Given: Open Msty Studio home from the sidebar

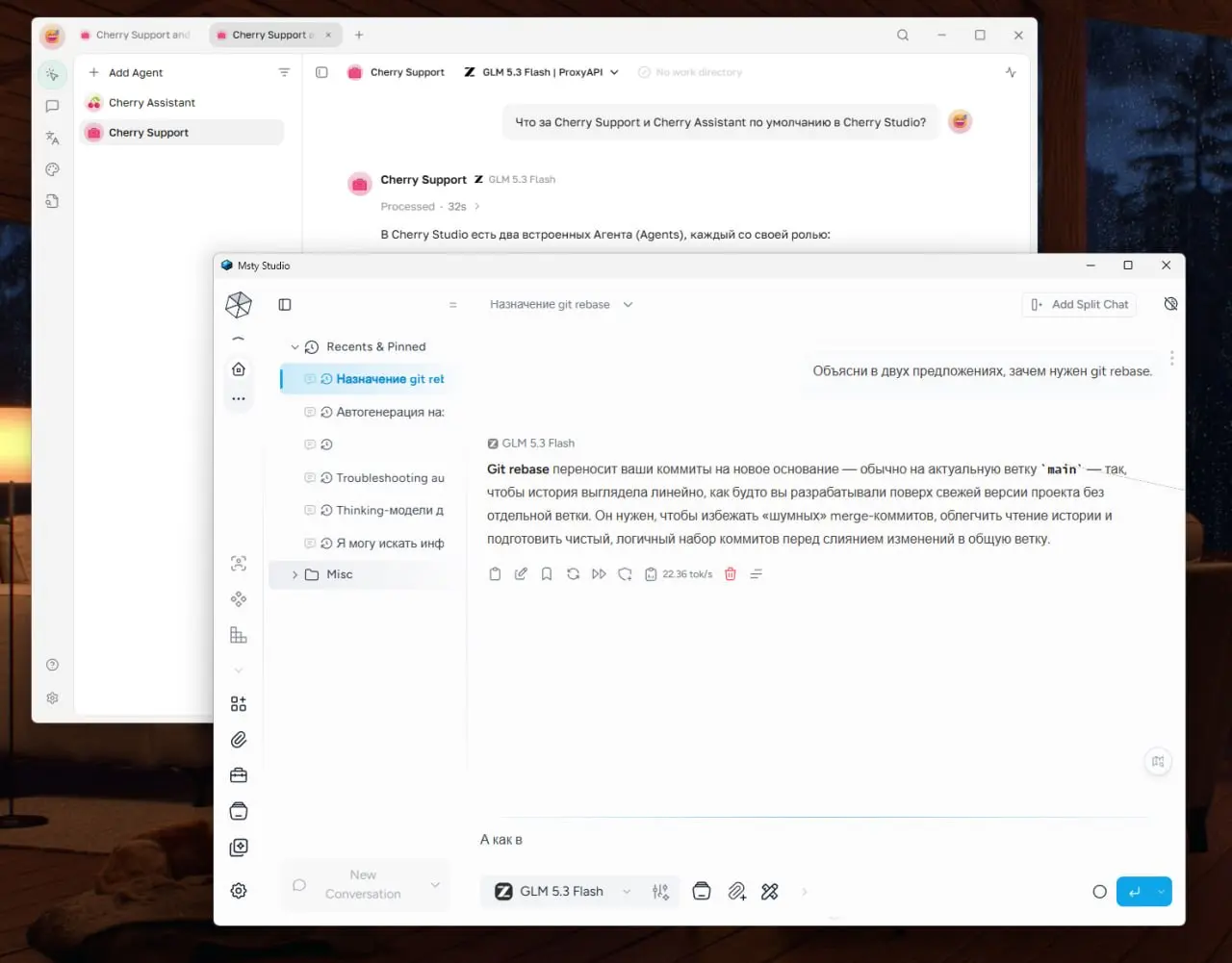Looking at the screenshot, I should 239,369.
